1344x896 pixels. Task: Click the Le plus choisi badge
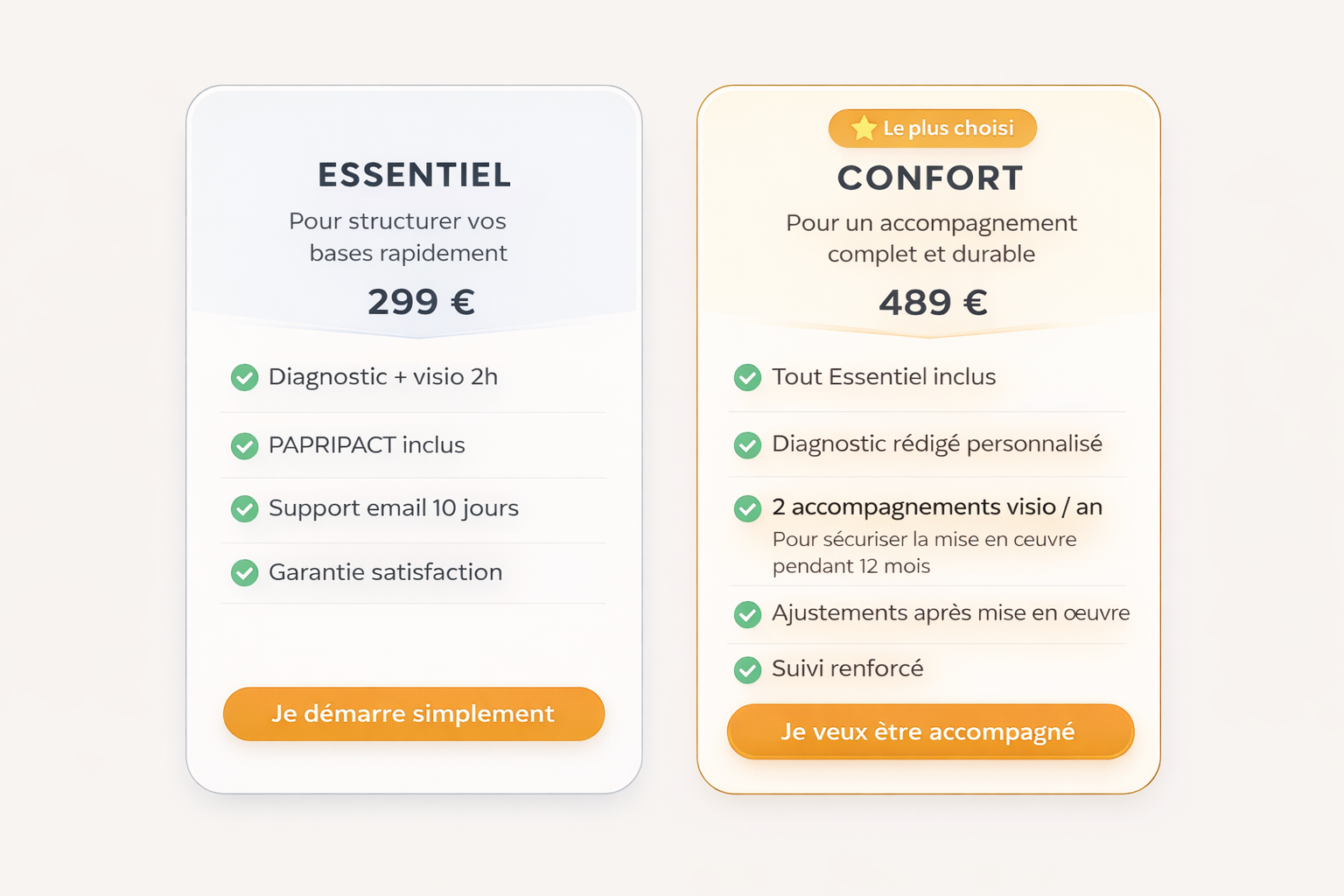click(933, 128)
